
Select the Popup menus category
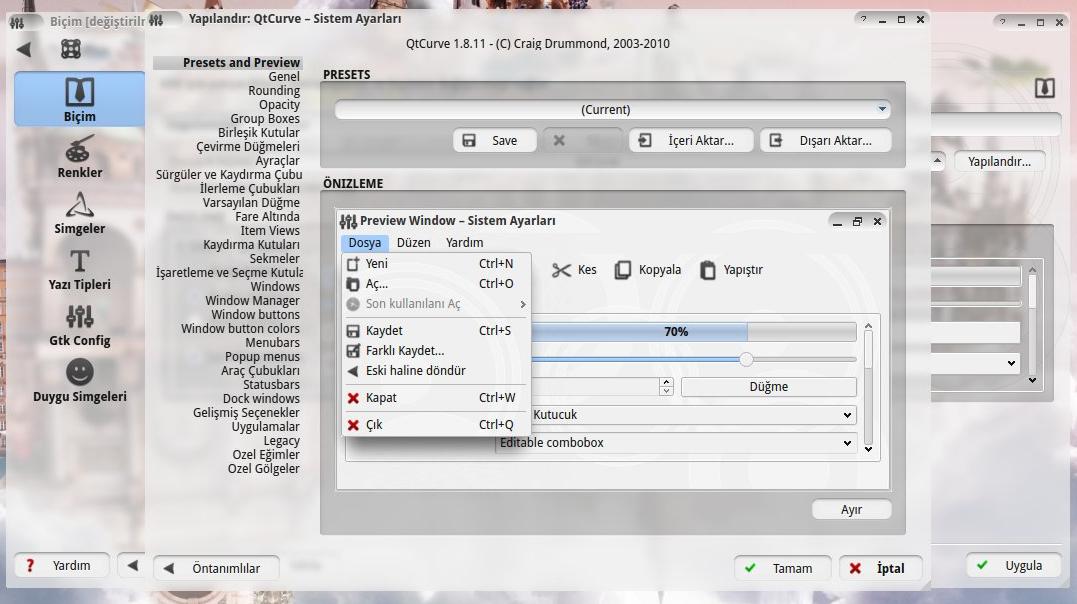[262, 357]
